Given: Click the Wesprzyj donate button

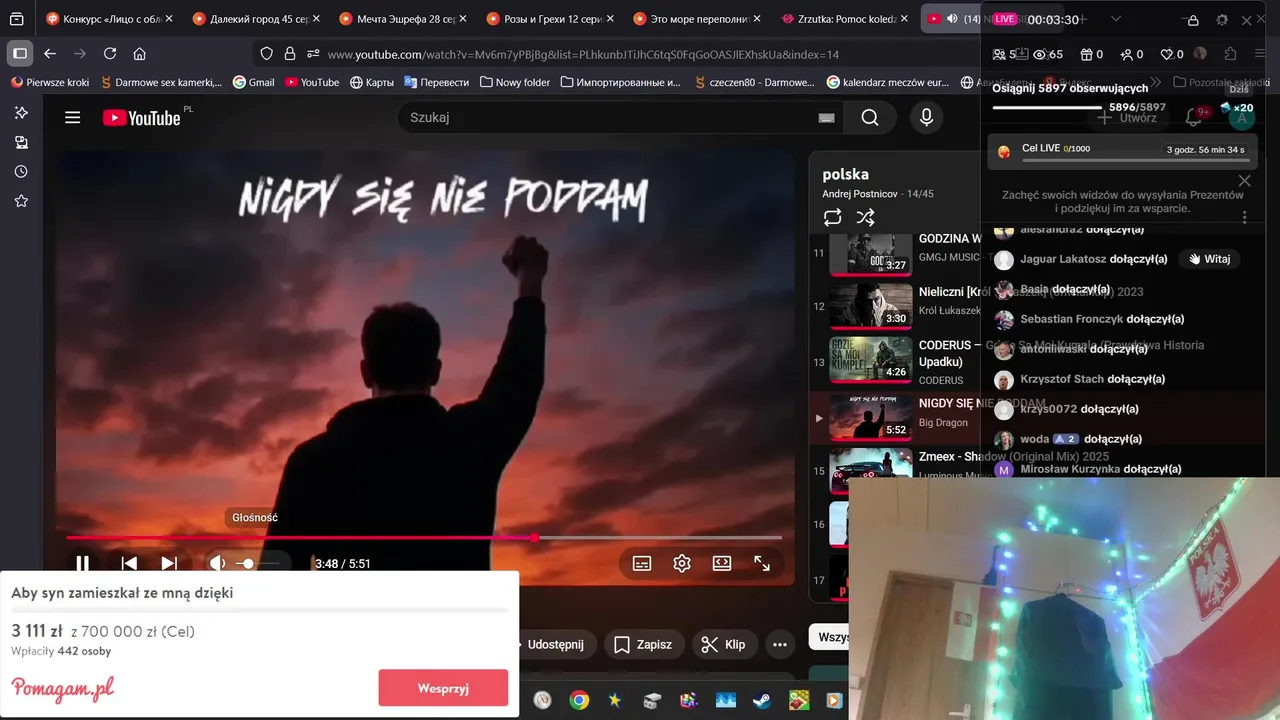Looking at the screenshot, I should tap(443, 688).
